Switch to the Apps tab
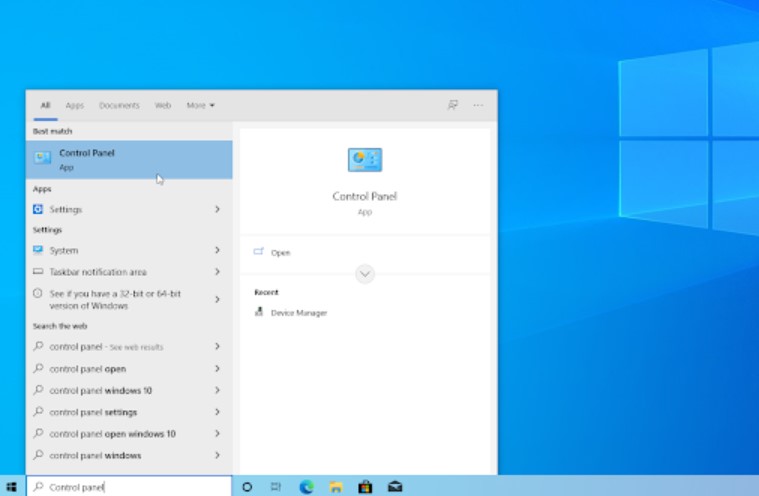Screen dimensions: 759x496 pyautogui.click(x=75, y=105)
